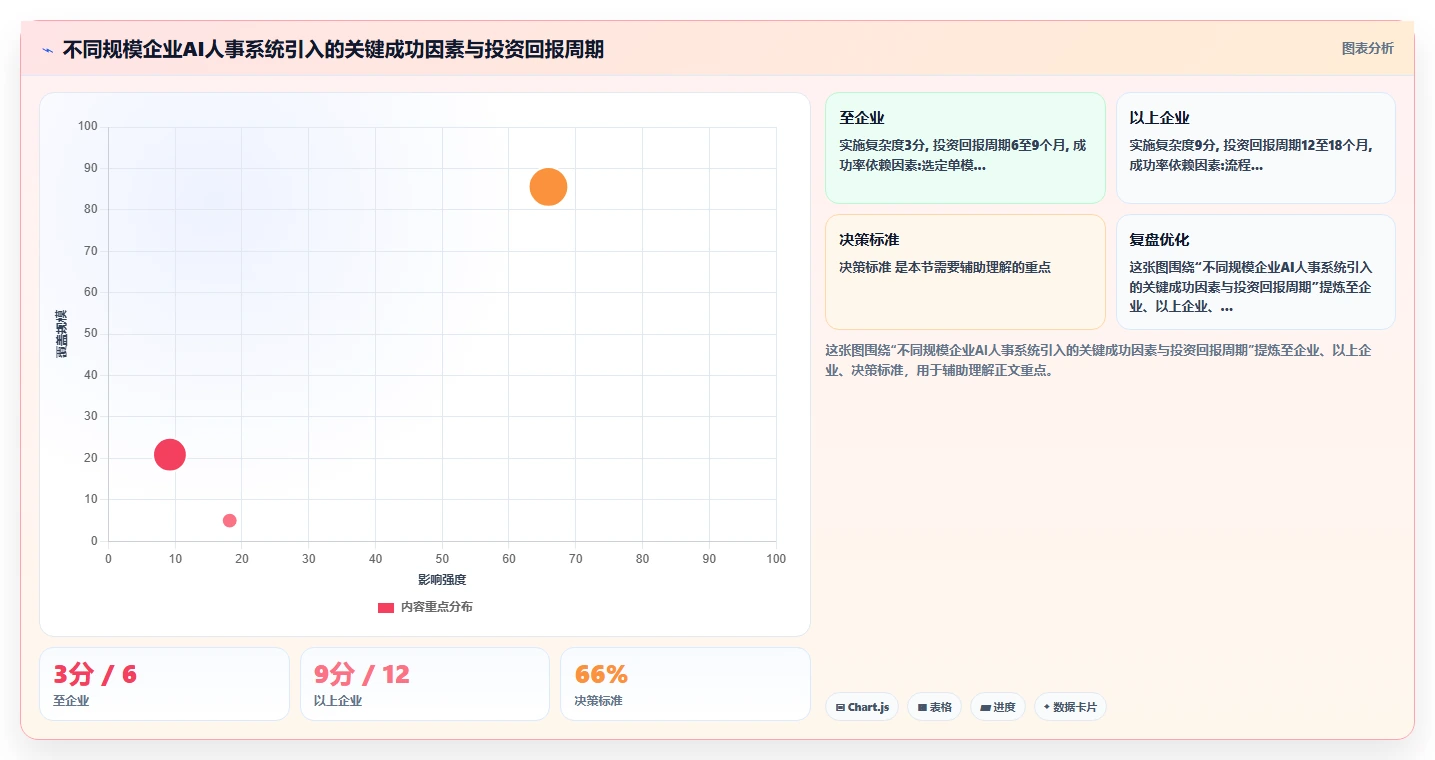
Task: Click the 图表分析 label at top right
Action: pyautogui.click(x=1367, y=48)
